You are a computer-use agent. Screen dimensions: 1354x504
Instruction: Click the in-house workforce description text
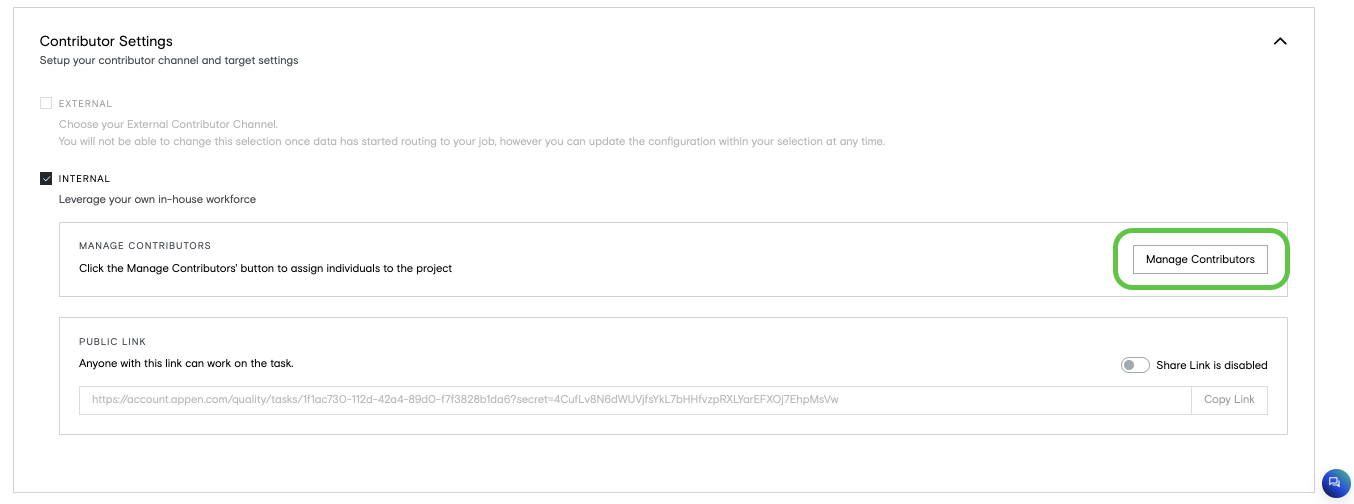pyautogui.click(x=157, y=199)
